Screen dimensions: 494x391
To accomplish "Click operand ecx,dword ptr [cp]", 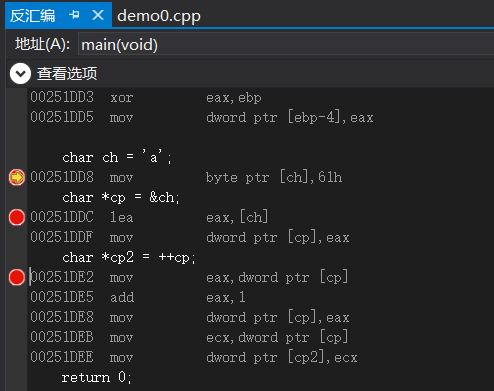I will click(277, 337).
